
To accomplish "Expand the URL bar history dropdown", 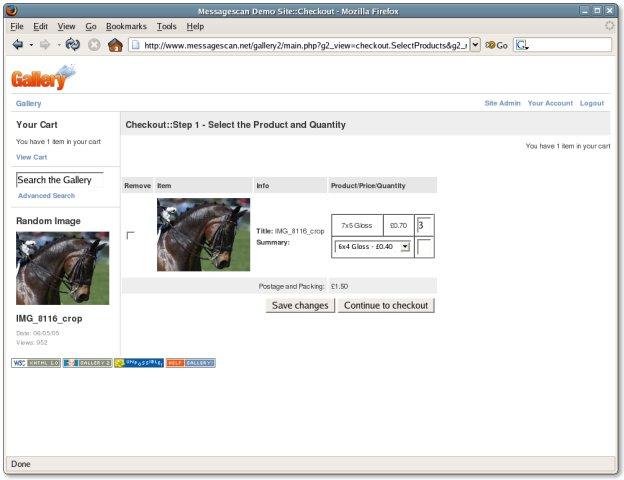I will [x=475, y=45].
